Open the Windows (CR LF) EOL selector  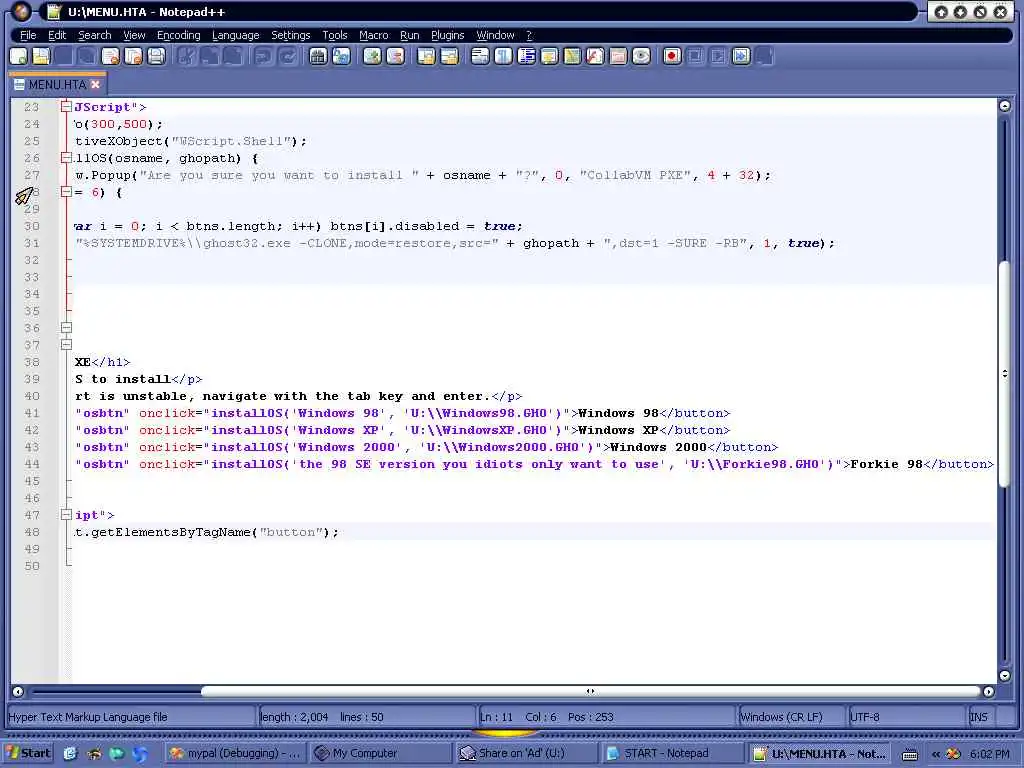[x=792, y=717]
